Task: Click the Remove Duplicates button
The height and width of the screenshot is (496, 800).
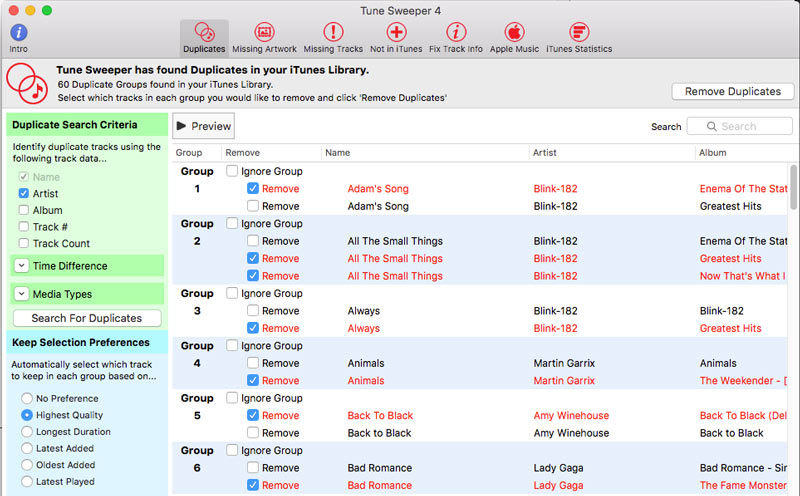Action: (733, 91)
